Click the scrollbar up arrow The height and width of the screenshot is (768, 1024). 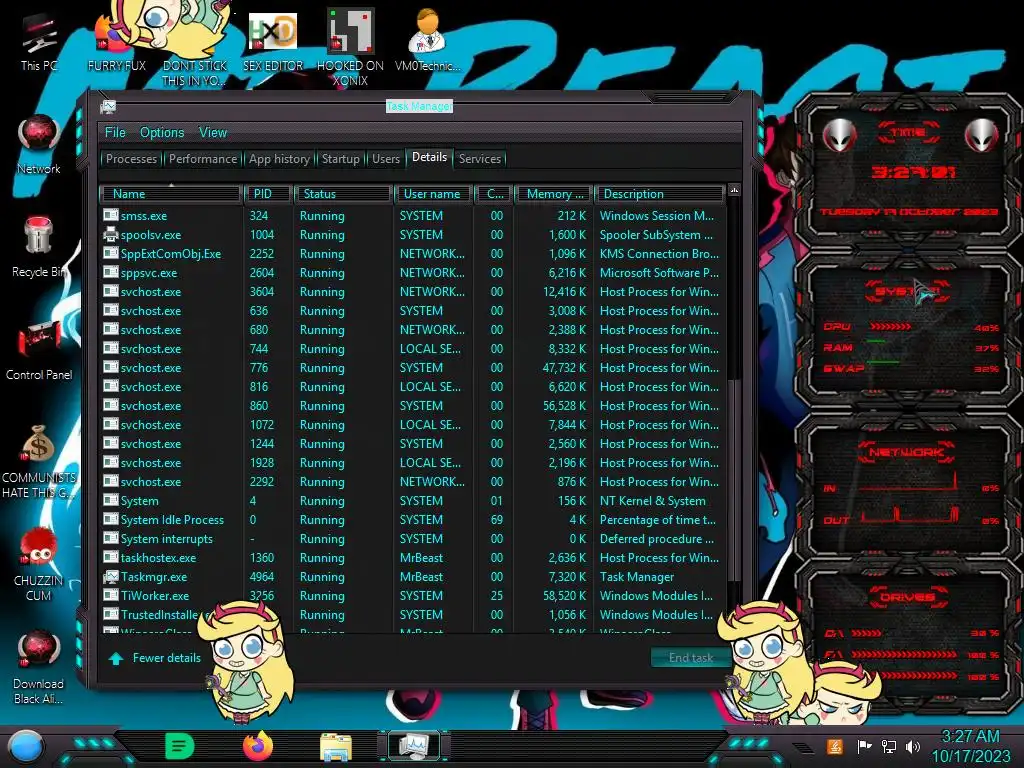[x=734, y=190]
